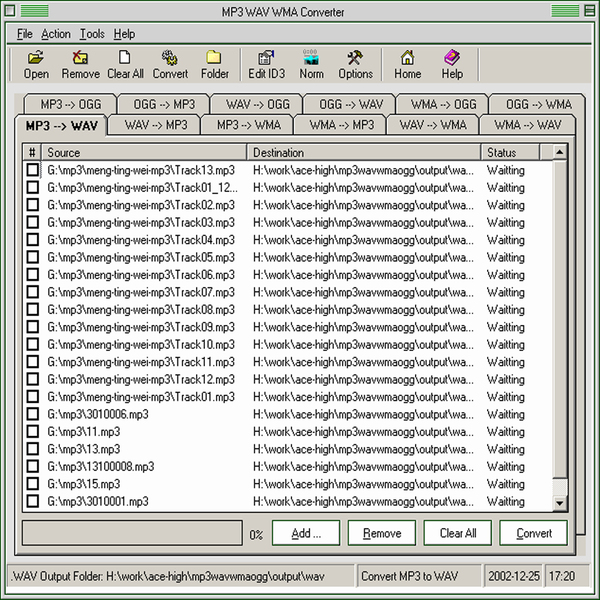This screenshot has height=600, width=600.
Task: Tick the Track02.mp3 checkbox
Action: tap(33, 205)
